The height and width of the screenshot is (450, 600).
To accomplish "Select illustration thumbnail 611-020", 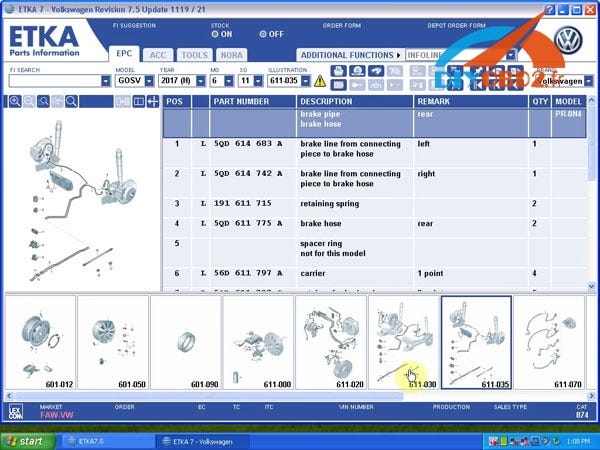I will pos(331,342).
